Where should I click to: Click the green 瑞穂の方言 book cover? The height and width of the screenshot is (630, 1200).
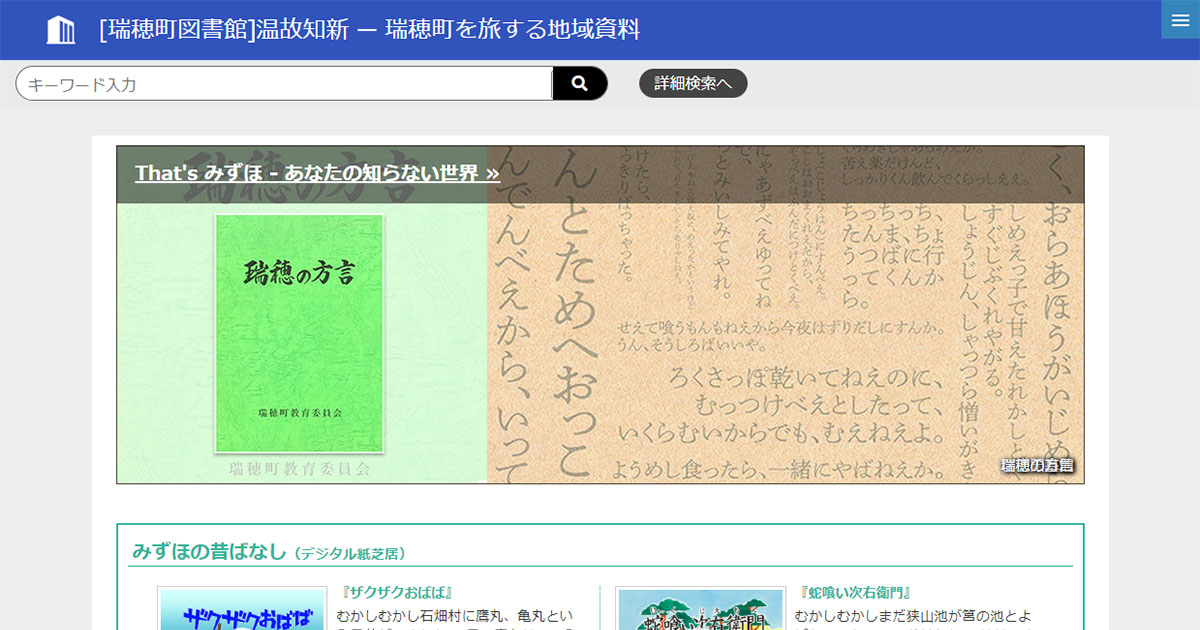point(299,333)
